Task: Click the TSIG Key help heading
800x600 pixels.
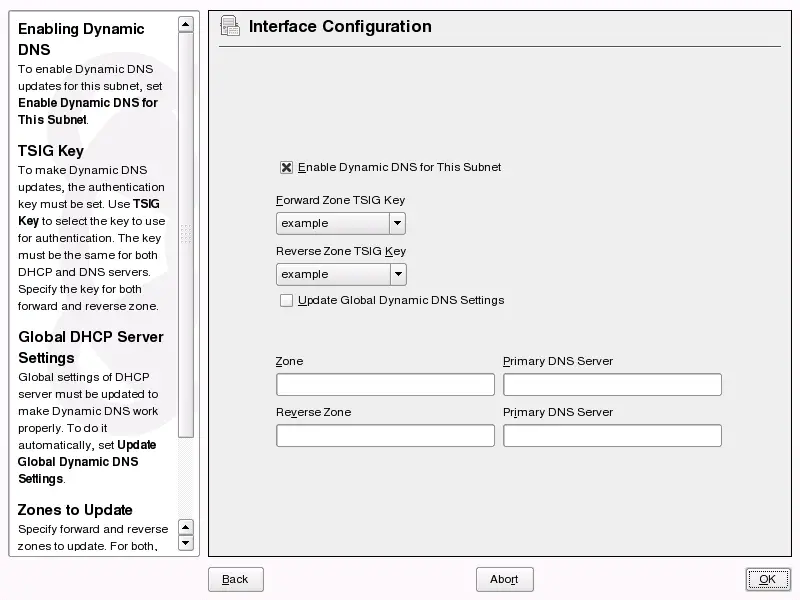Action: click(x=51, y=151)
